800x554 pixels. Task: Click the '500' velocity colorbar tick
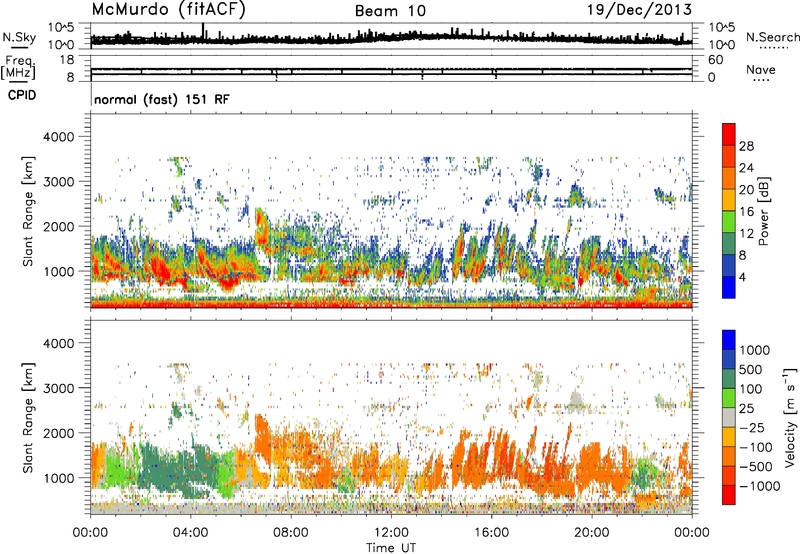(x=751, y=369)
